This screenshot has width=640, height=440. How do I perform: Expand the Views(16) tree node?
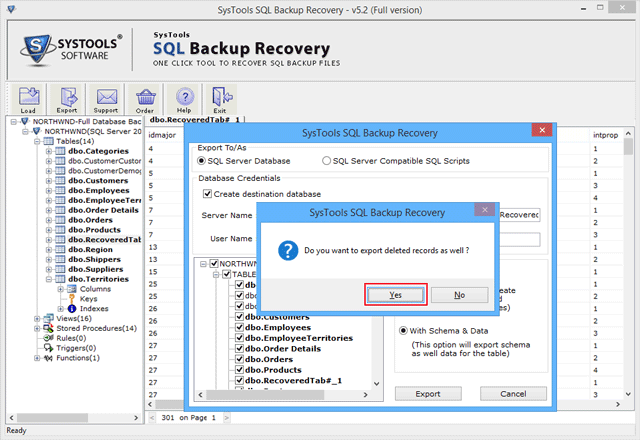point(37,318)
